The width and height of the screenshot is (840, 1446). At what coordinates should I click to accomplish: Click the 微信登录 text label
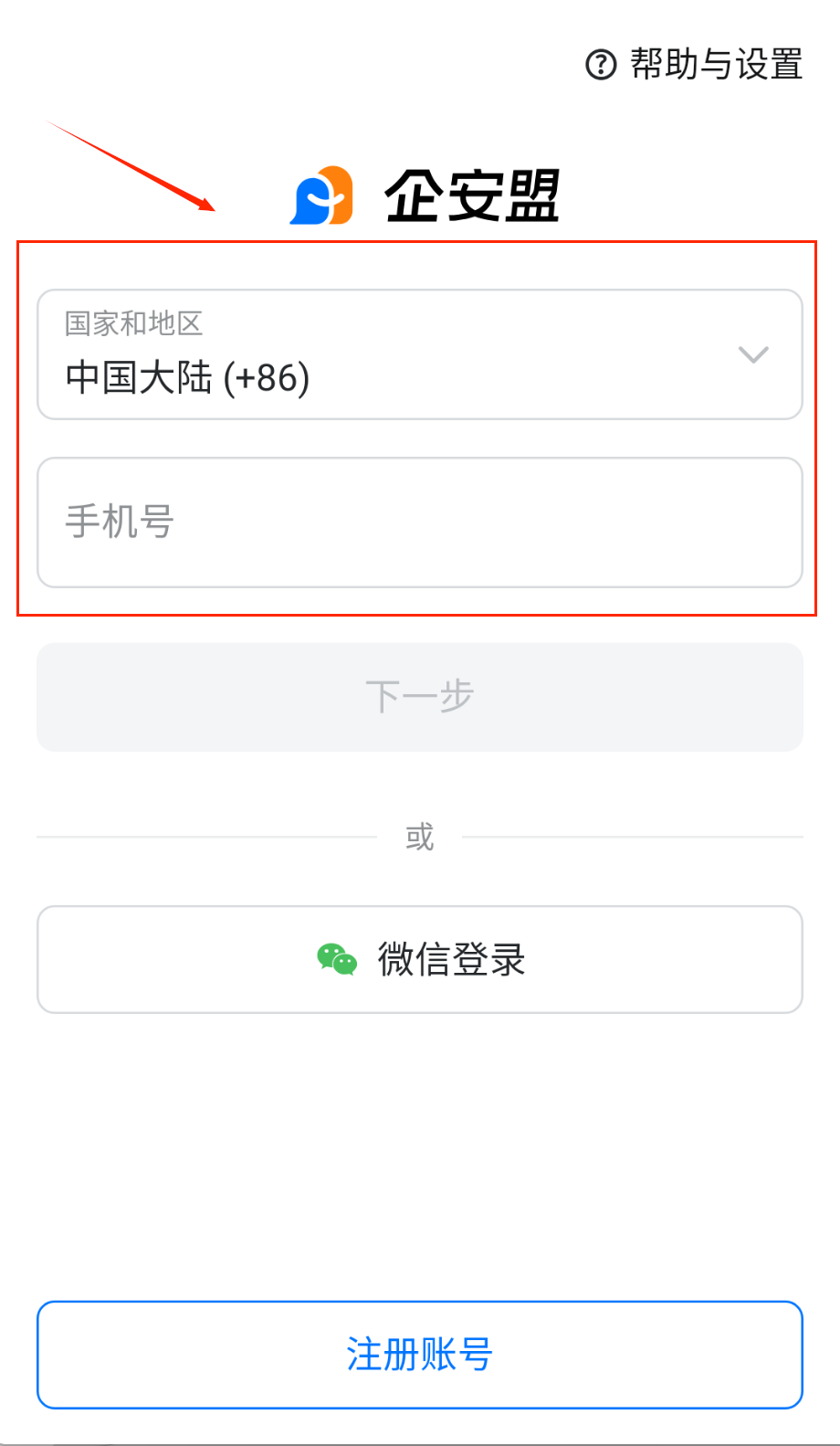point(452,959)
